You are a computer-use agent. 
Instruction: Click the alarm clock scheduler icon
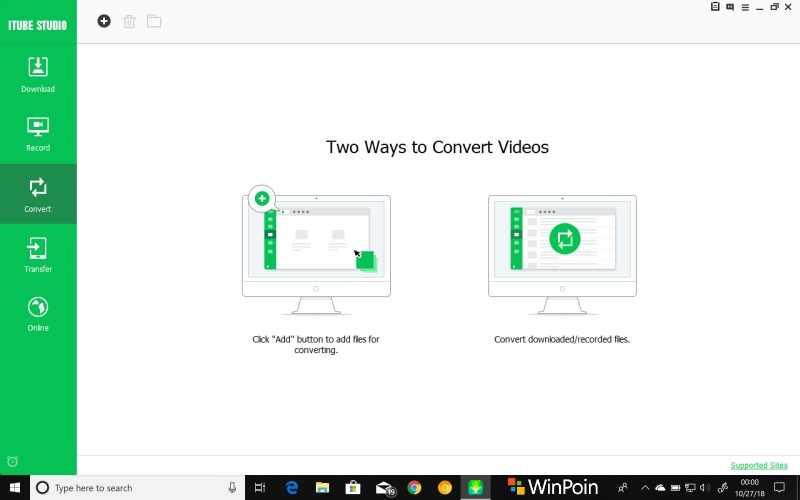click(12, 461)
